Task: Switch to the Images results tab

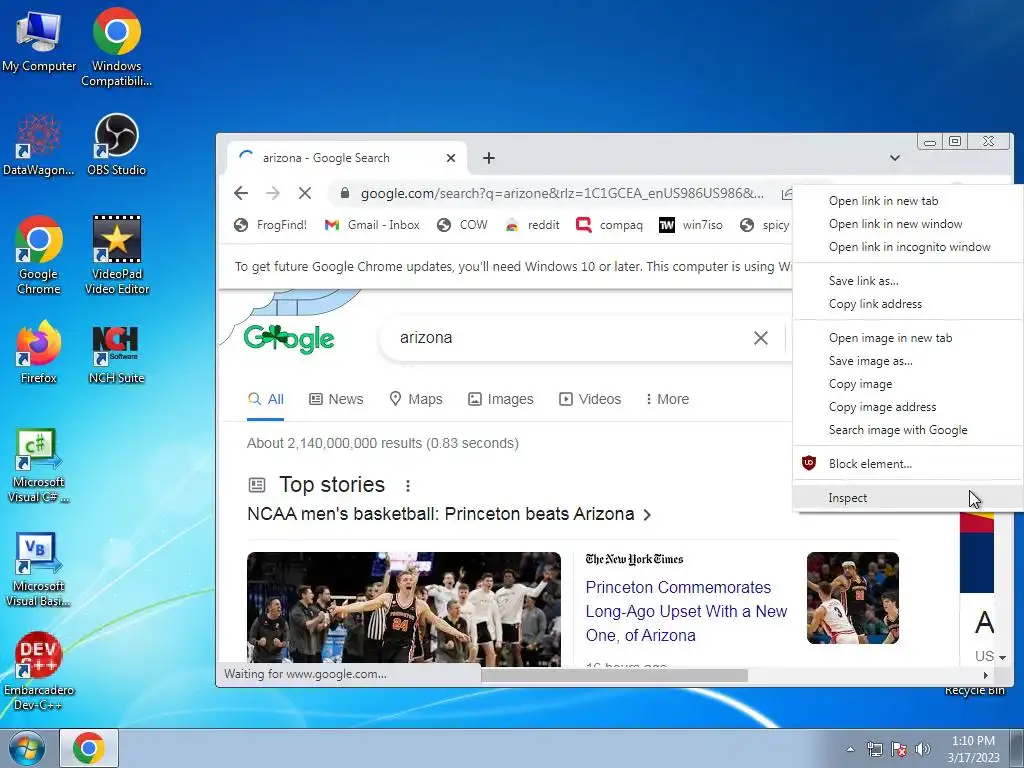Action: tap(501, 399)
